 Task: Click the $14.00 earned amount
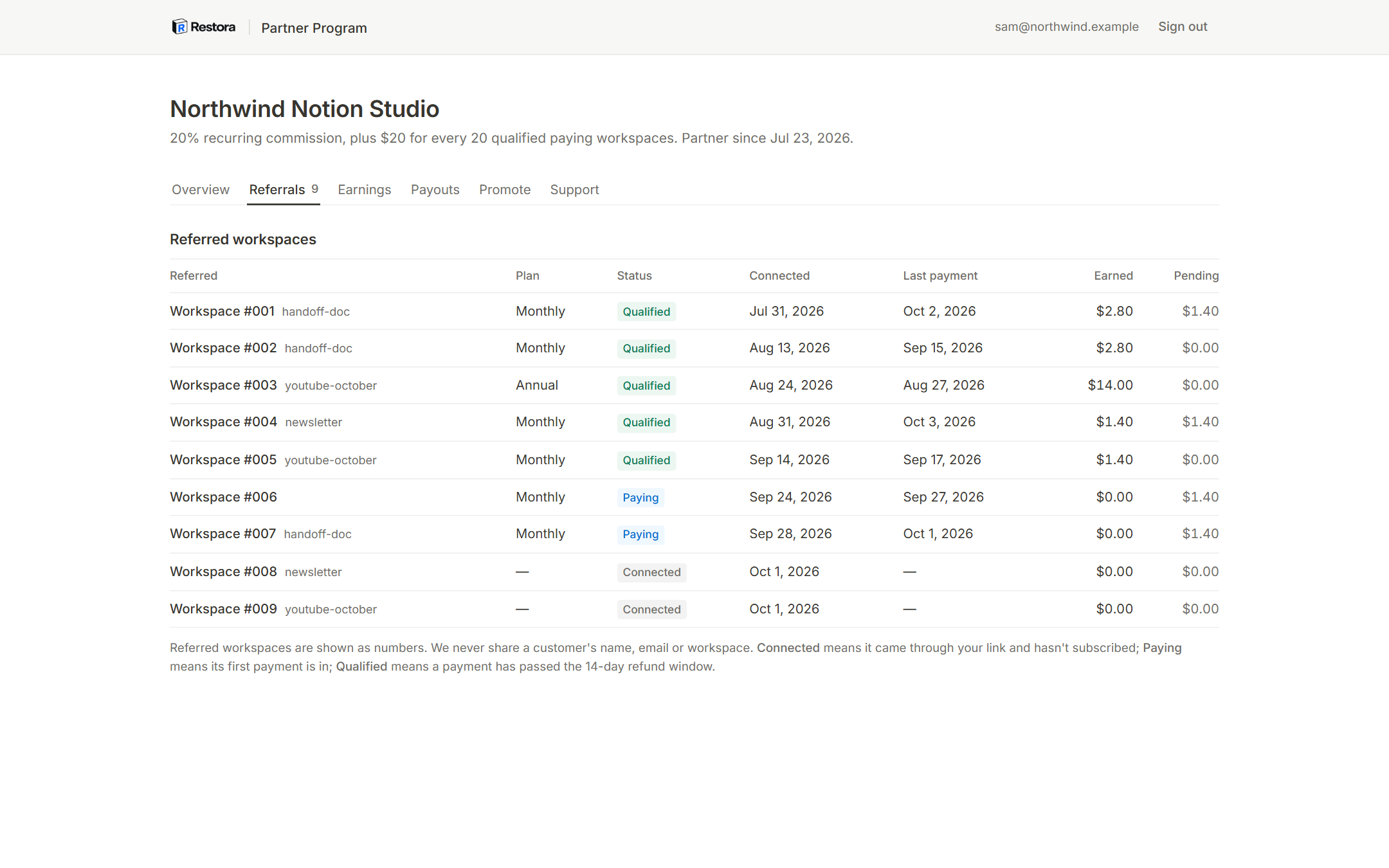(1110, 385)
